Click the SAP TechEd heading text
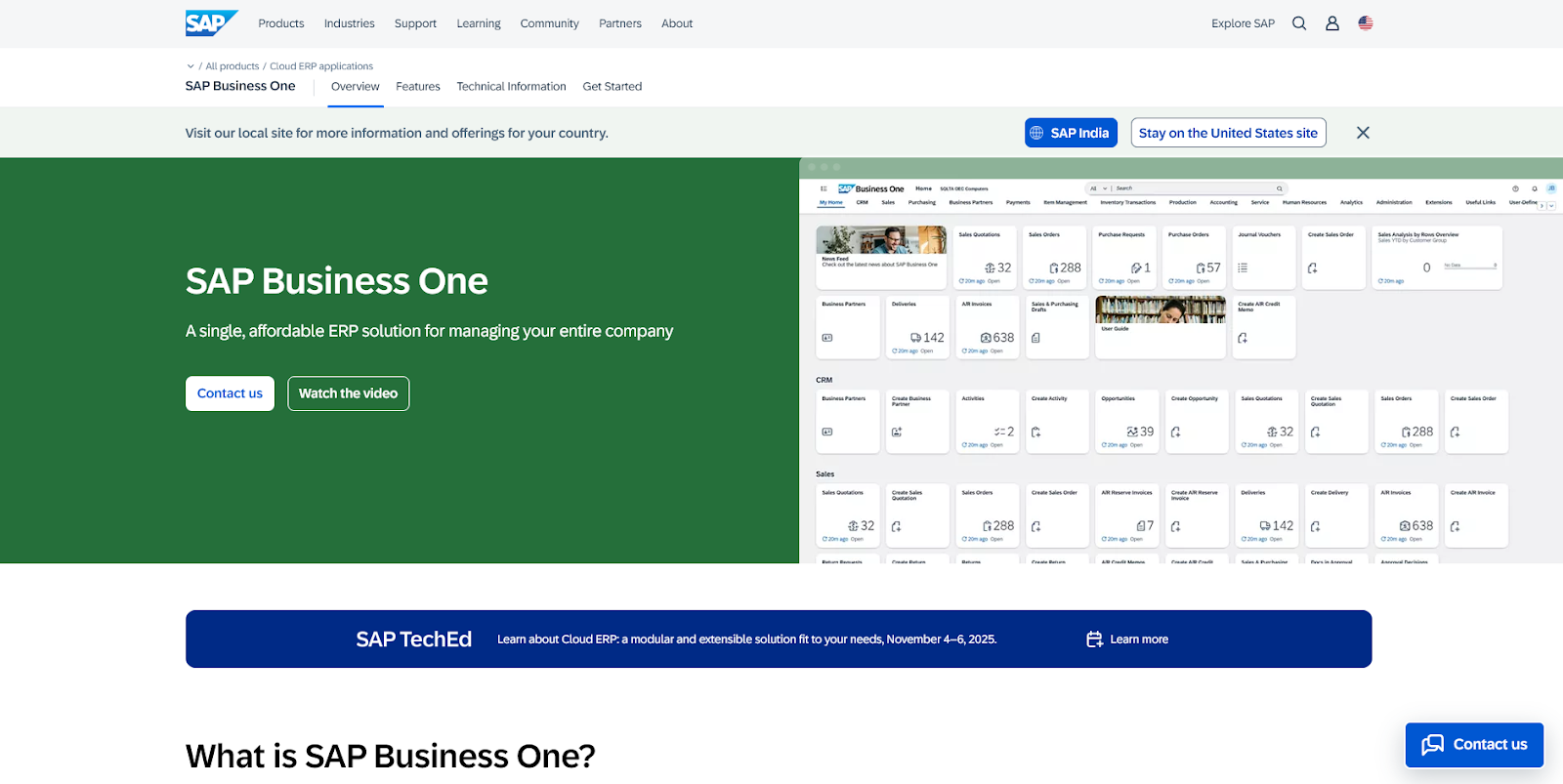The width and height of the screenshot is (1563, 784). click(x=413, y=640)
